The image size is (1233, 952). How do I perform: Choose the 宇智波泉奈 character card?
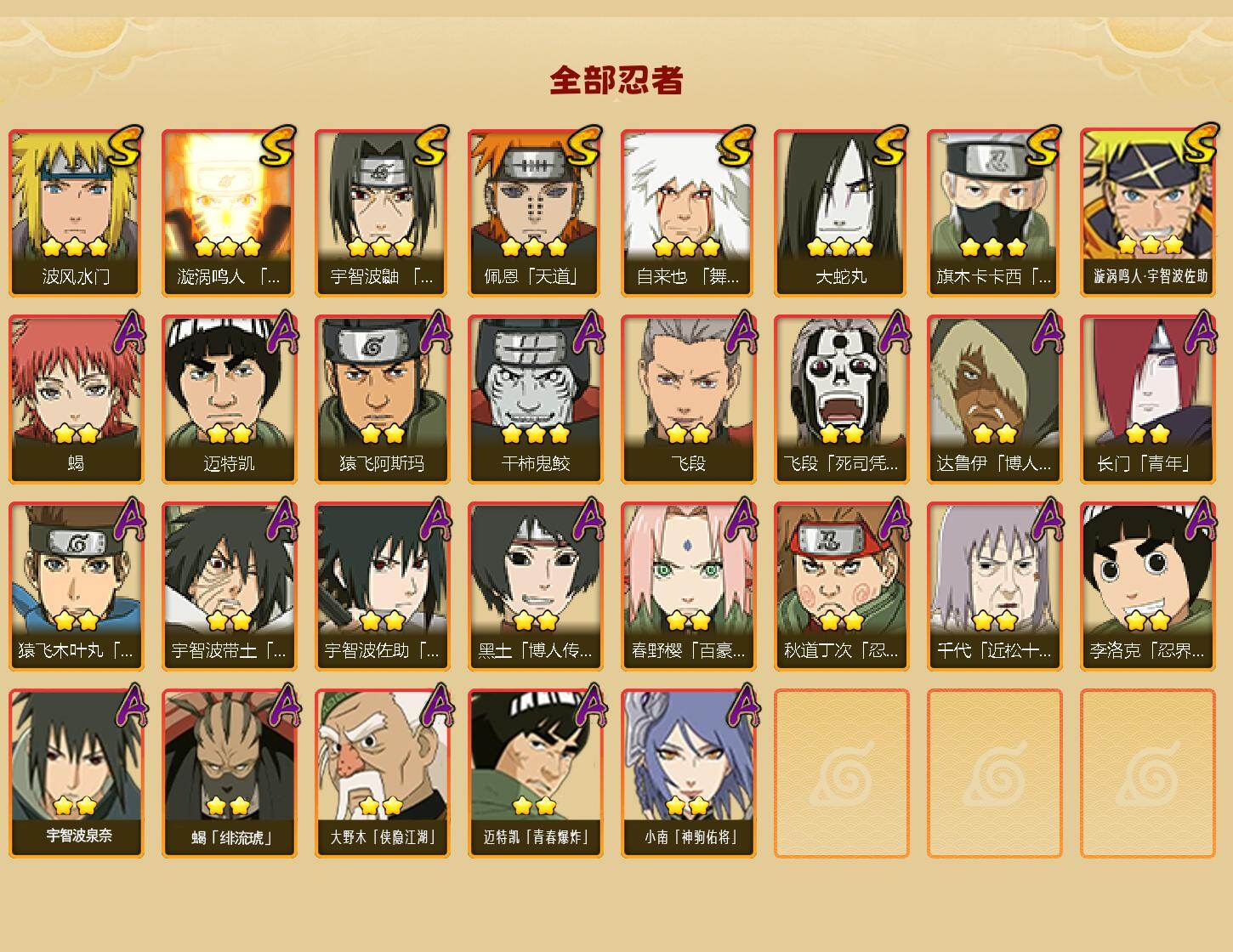(77, 773)
